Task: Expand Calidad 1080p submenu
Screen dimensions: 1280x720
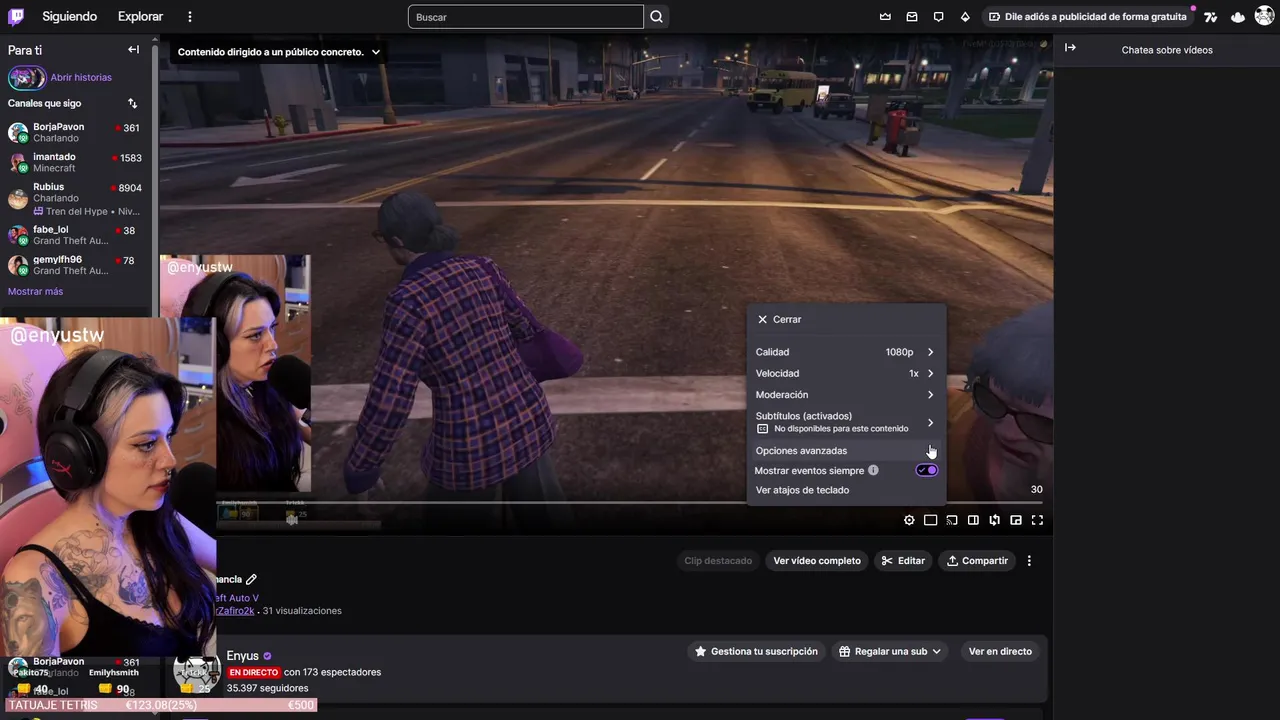Action: pyautogui.click(x=846, y=352)
